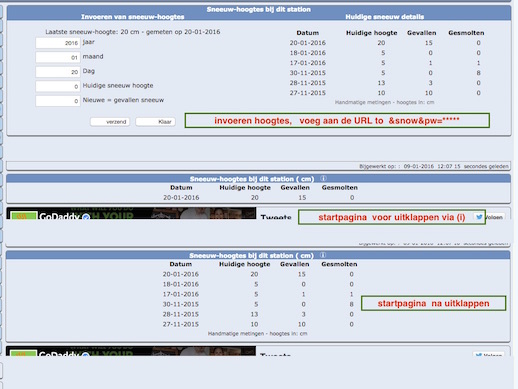518x389 pixels.
Task: Click the 'Invoeren van sneeuw-hoogtes' heading
Action: pos(132,17)
